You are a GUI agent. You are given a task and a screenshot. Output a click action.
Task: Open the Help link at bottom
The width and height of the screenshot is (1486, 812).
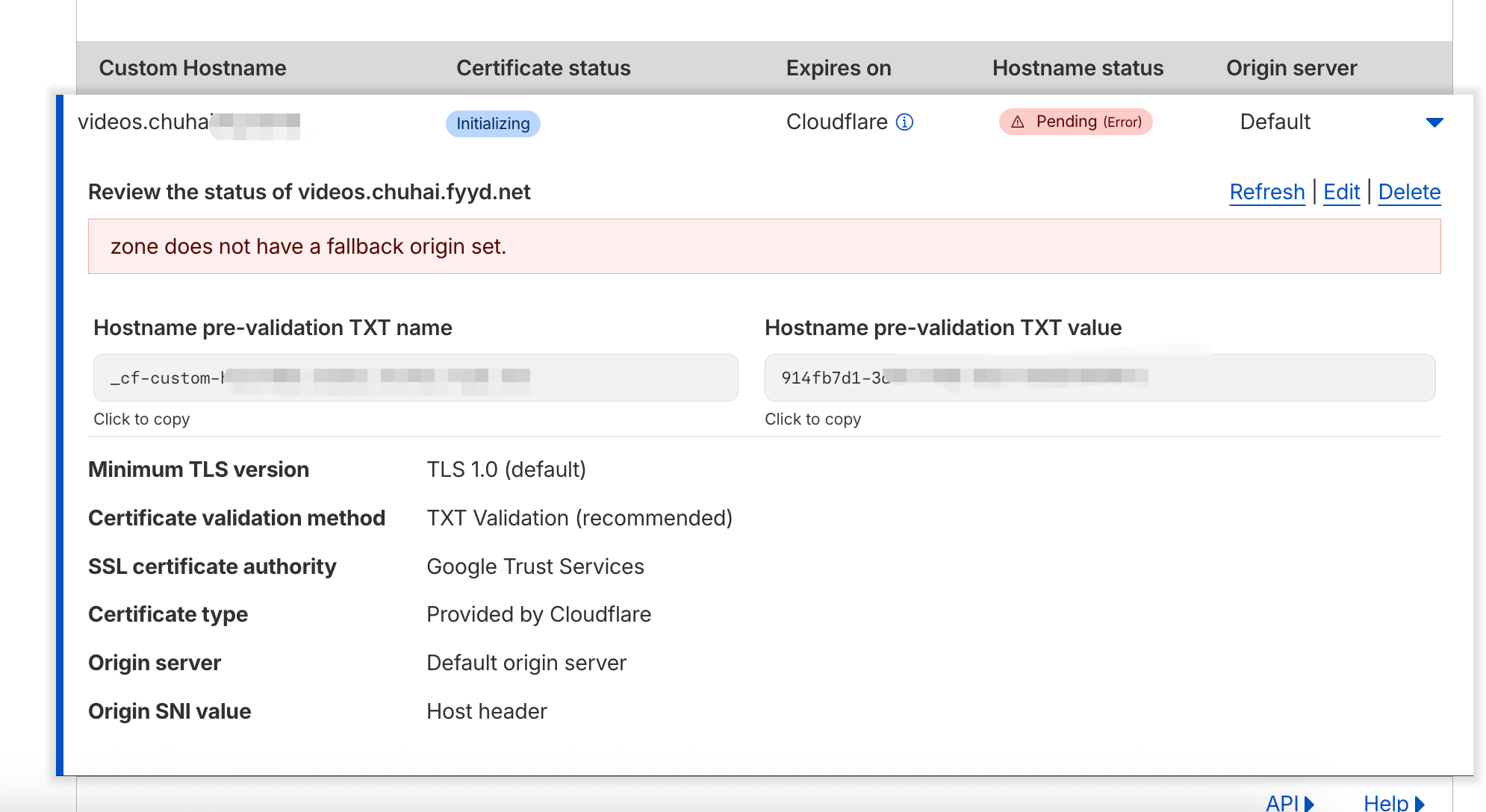pyautogui.click(x=1393, y=803)
